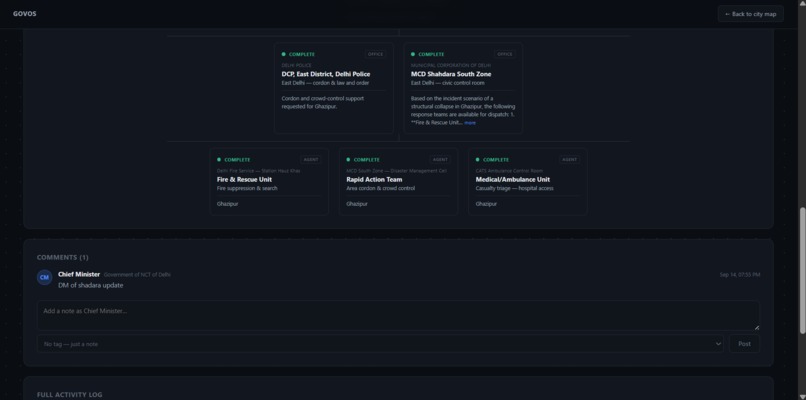
Task: Click the chevron arrow of the tag dropdown
Action: tap(718, 344)
